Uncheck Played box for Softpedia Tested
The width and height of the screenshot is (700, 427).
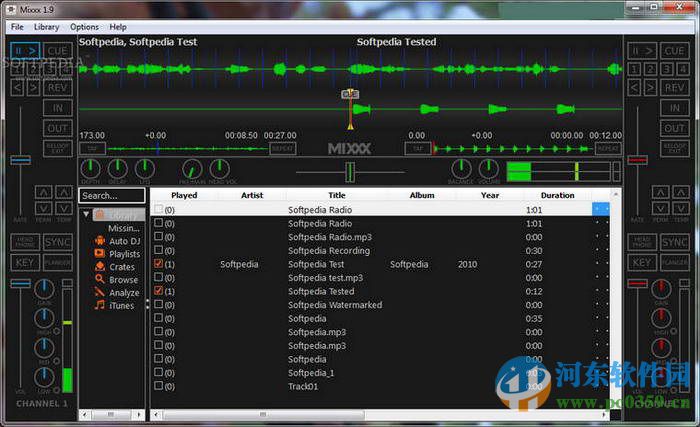coord(158,291)
